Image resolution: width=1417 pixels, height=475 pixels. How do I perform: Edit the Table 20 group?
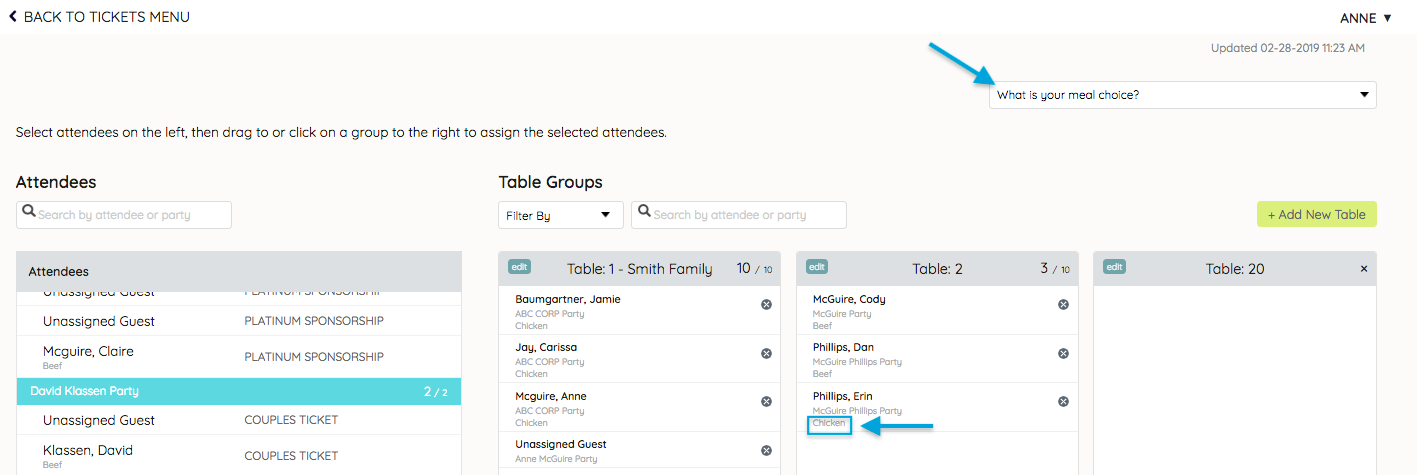tap(1114, 267)
